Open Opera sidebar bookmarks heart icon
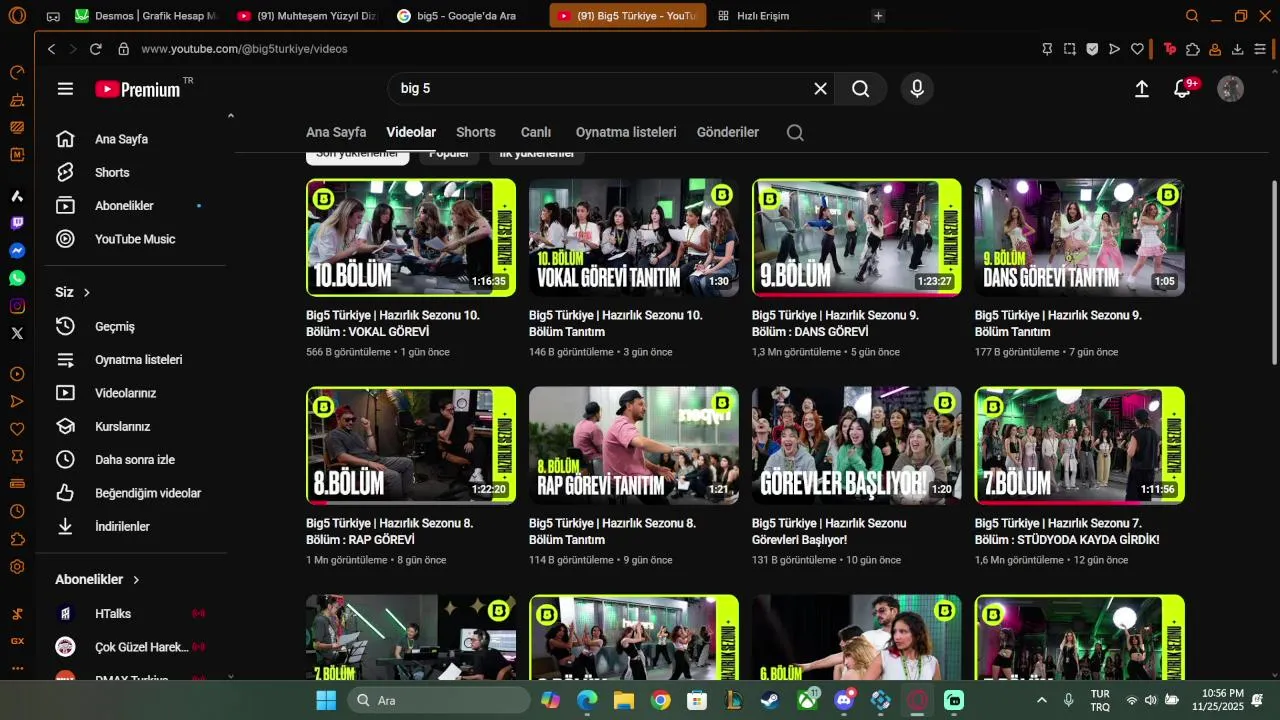1280x720 pixels. 17,429
